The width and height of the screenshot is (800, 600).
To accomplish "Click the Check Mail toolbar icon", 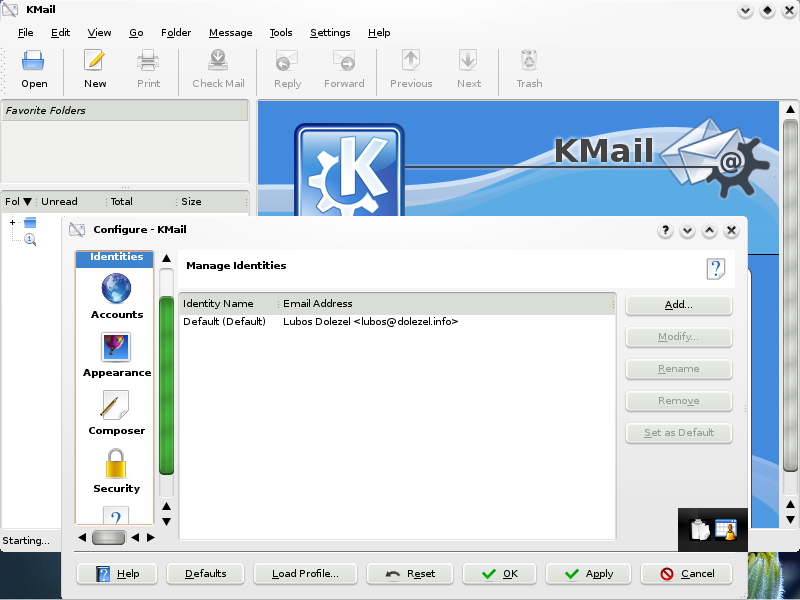I will tap(218, 70).
